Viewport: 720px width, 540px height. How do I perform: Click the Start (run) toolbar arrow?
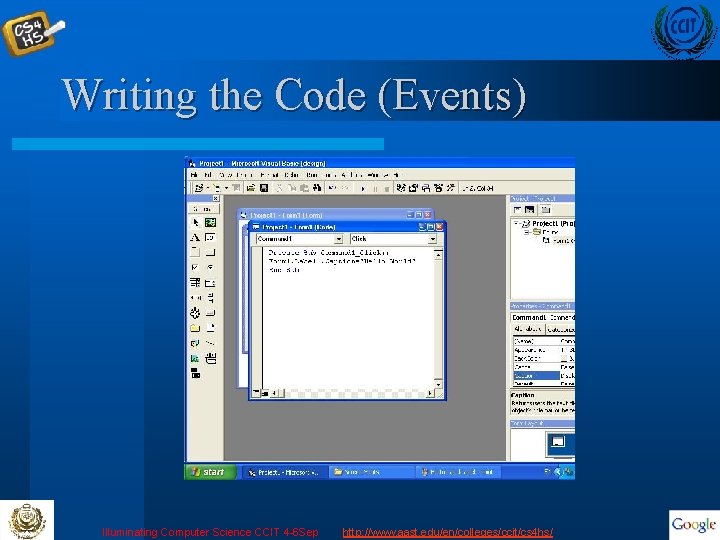point(363,188)
